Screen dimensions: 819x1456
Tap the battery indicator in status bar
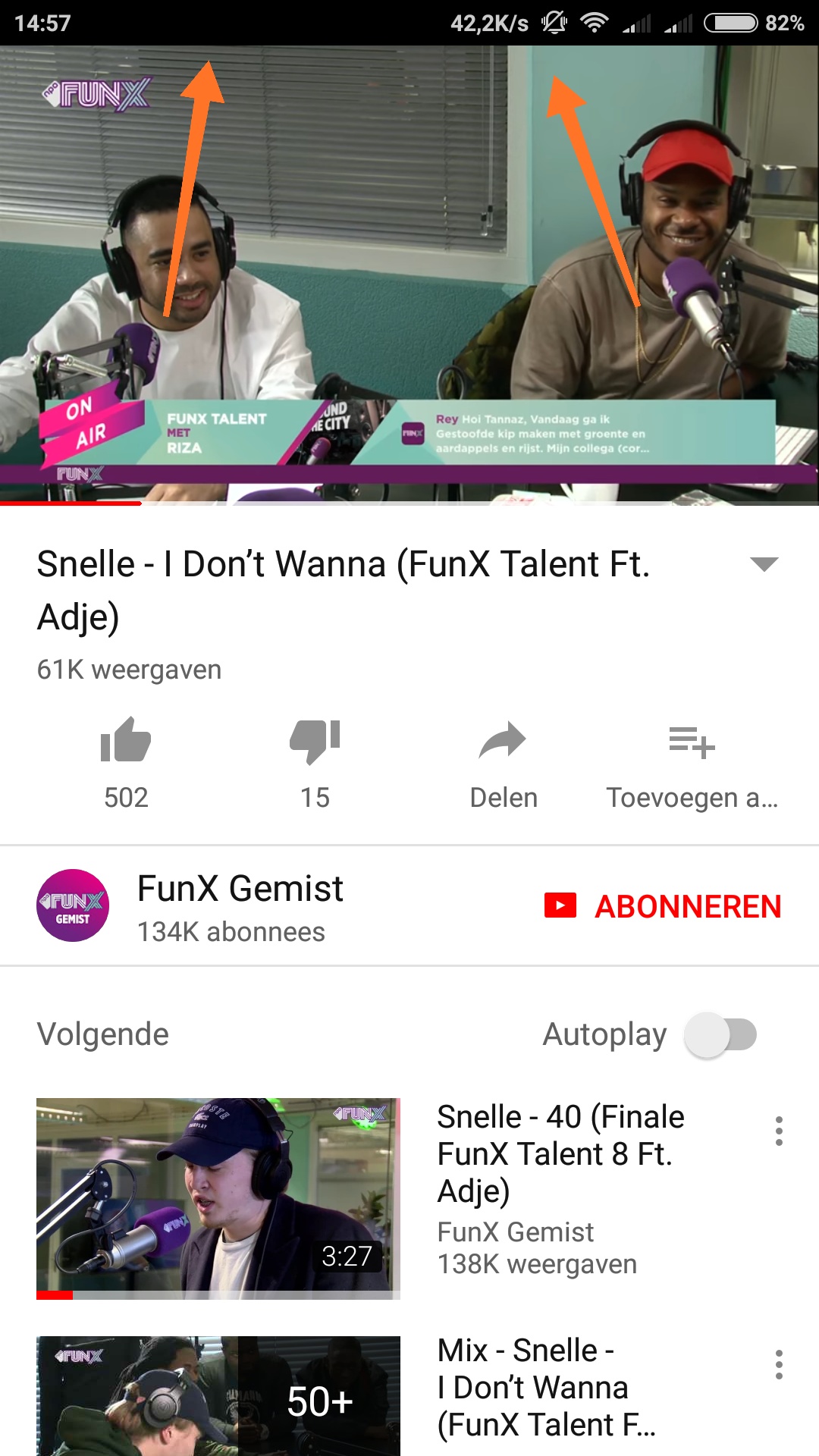click(731, 24)
